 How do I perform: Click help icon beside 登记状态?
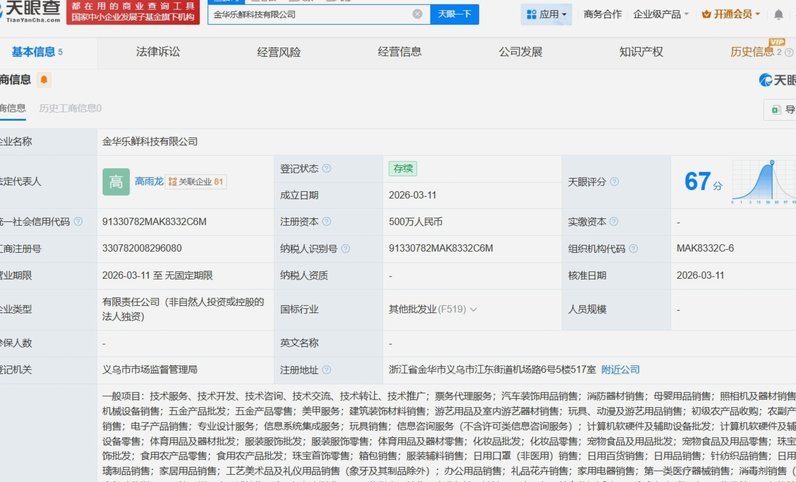click(x=326, y=168)
